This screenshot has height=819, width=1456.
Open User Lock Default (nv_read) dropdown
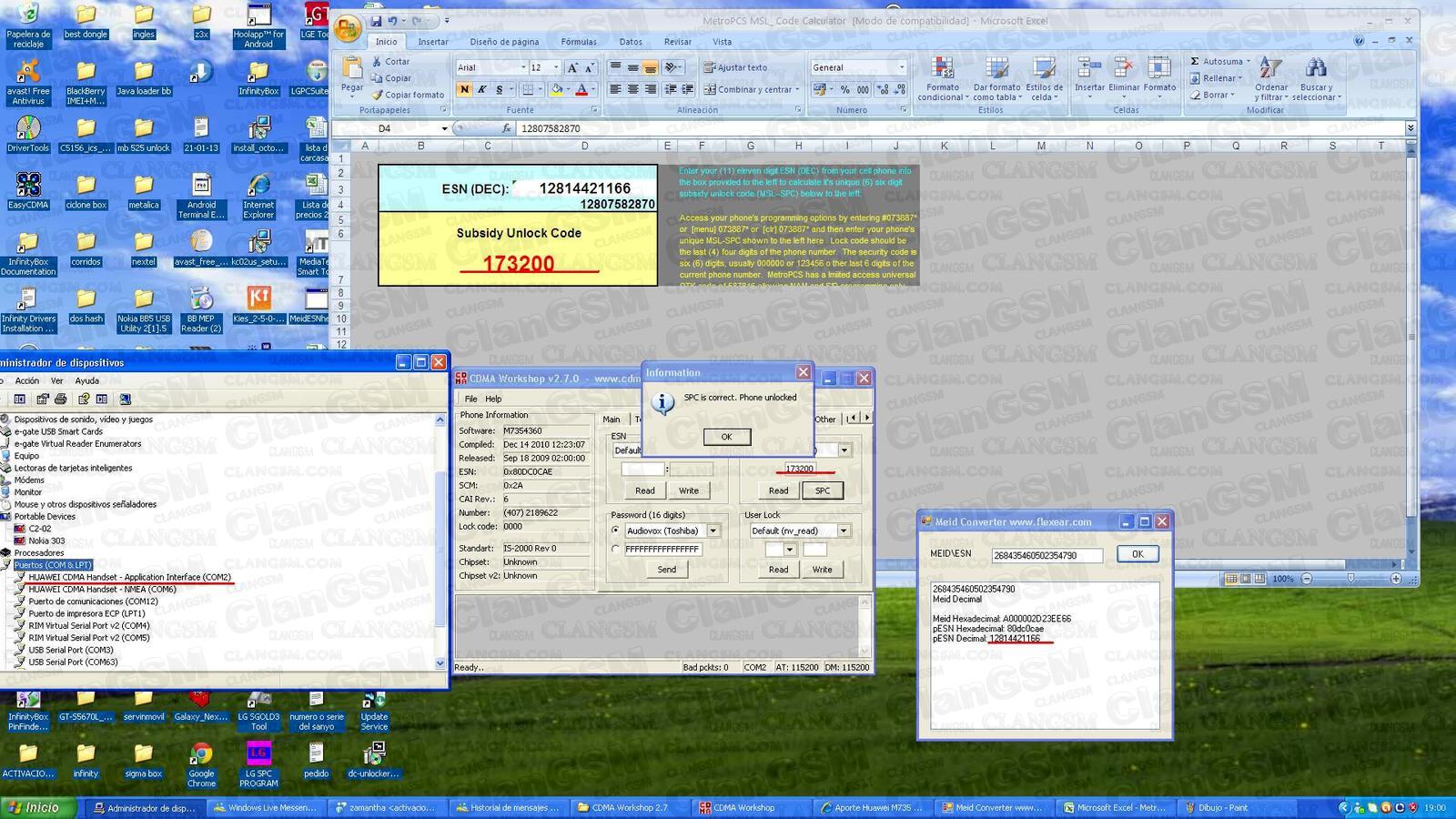pos(844,531)
